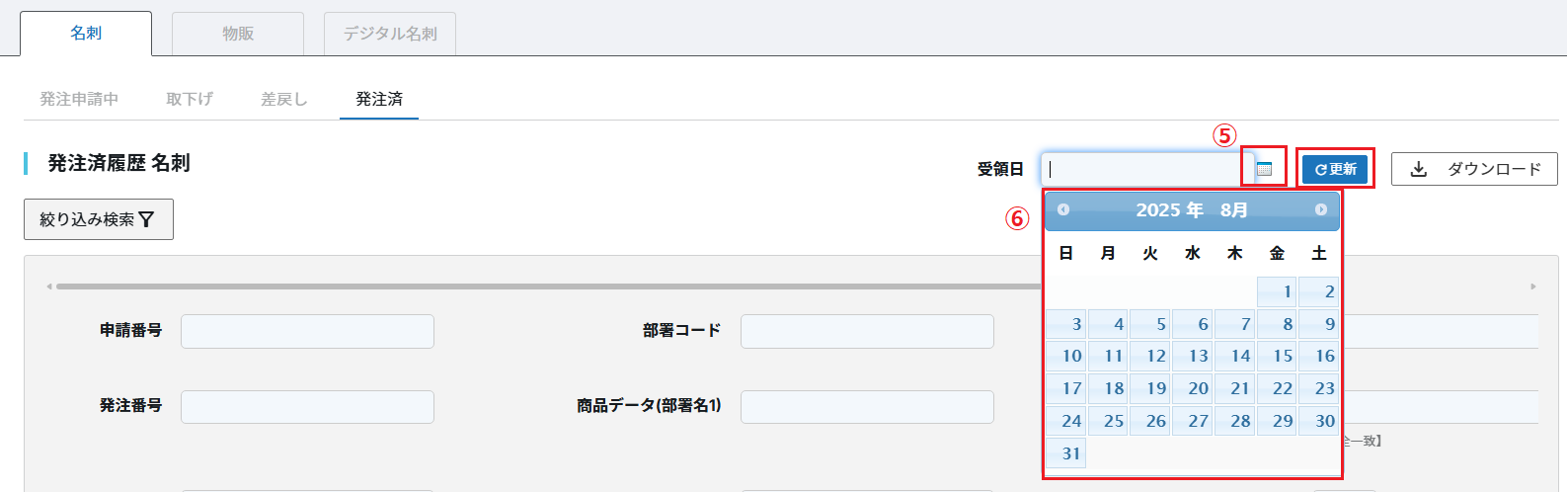1568x492 pixels.
Task: Click the 申請番号 input field
Action: coord(307,332)
